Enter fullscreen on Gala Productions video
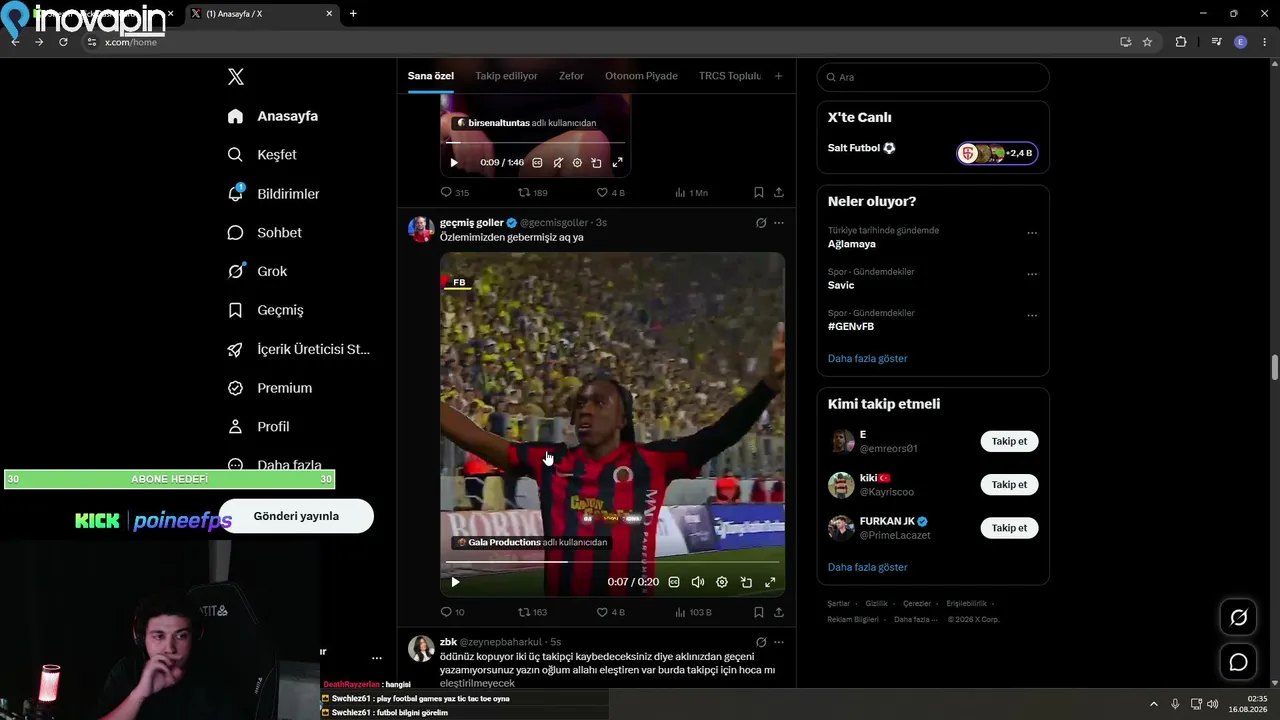 coord(770,582)
